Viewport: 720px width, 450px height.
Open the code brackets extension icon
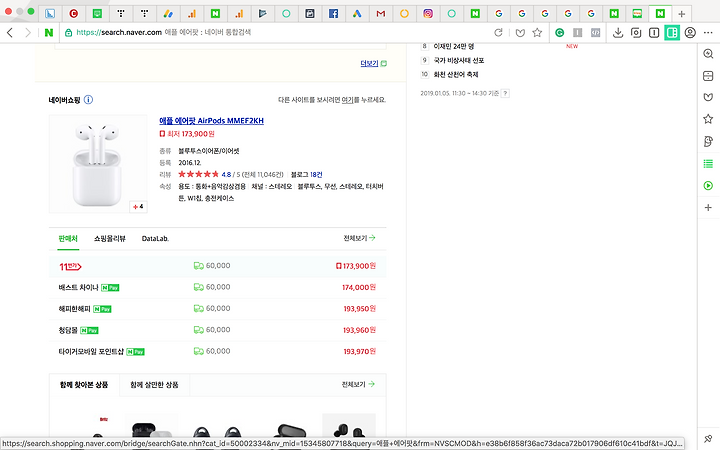tap(596, 33)
